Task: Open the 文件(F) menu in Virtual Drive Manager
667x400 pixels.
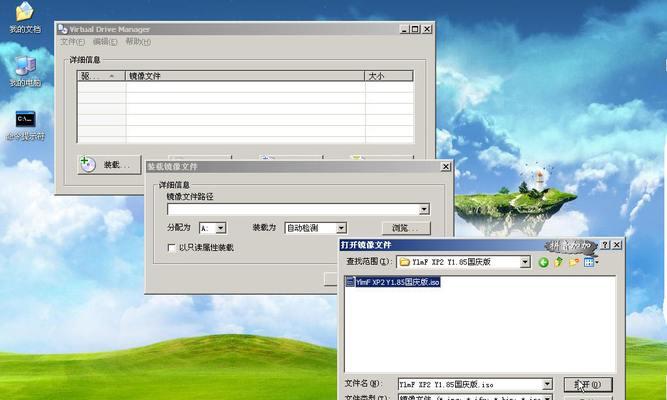Action: 72,42
